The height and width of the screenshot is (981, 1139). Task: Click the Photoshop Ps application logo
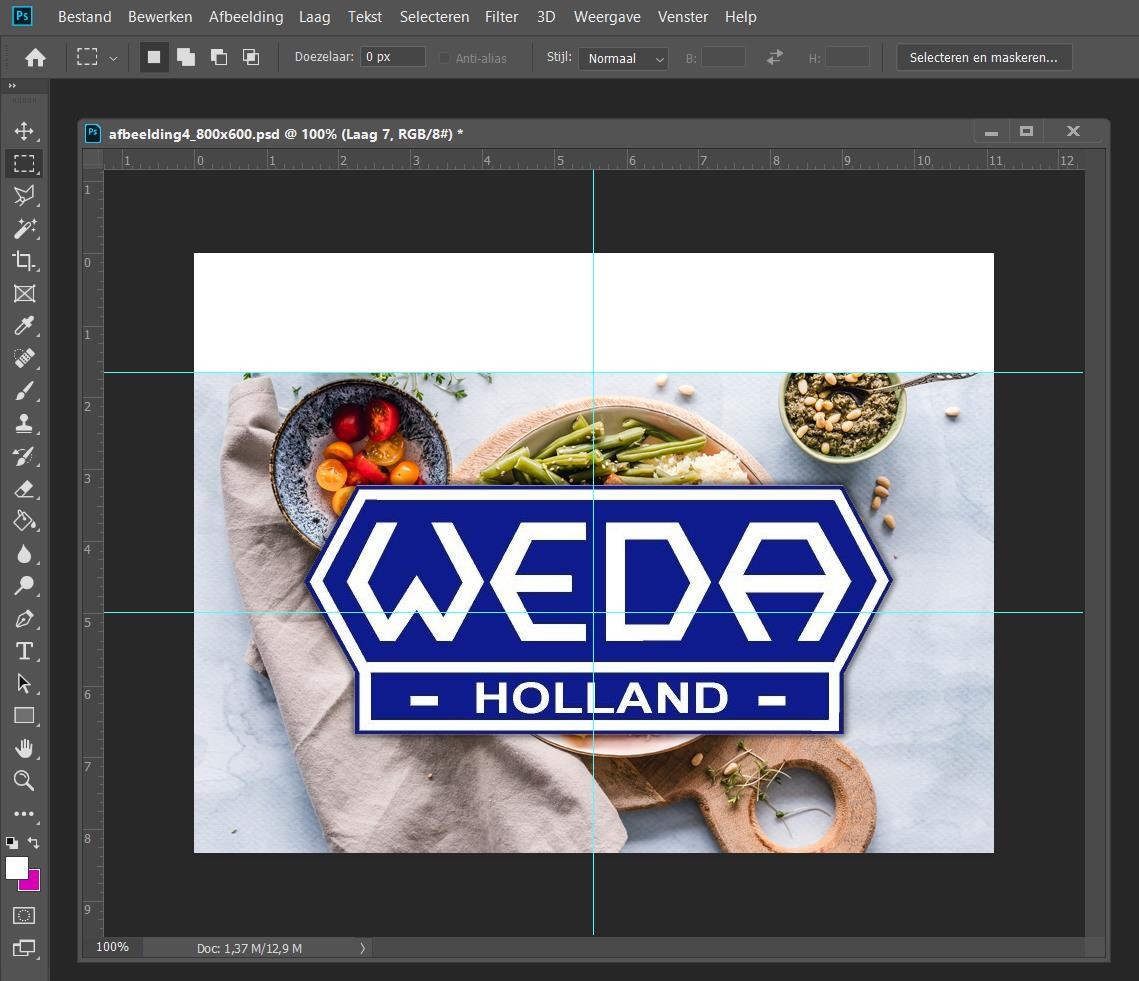23,16
